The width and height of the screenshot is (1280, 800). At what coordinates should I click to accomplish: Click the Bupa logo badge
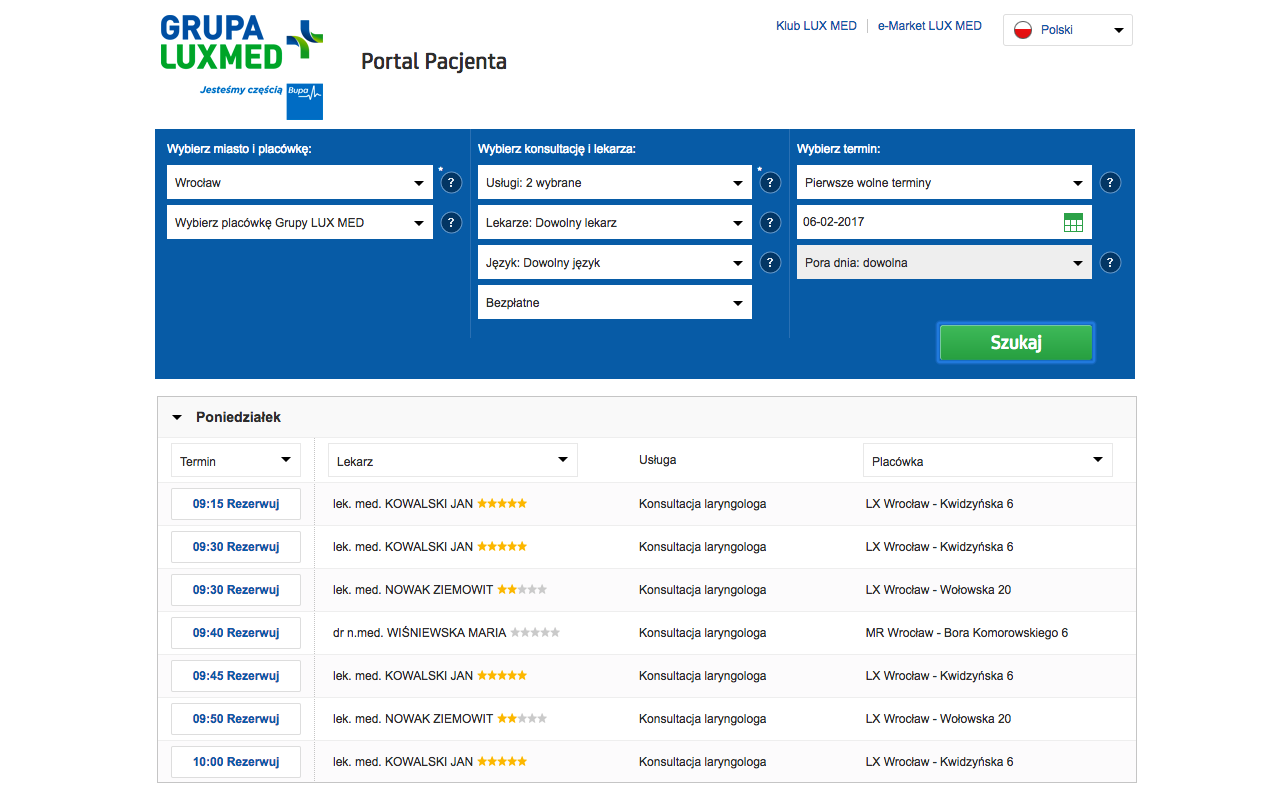click(304, 101)
